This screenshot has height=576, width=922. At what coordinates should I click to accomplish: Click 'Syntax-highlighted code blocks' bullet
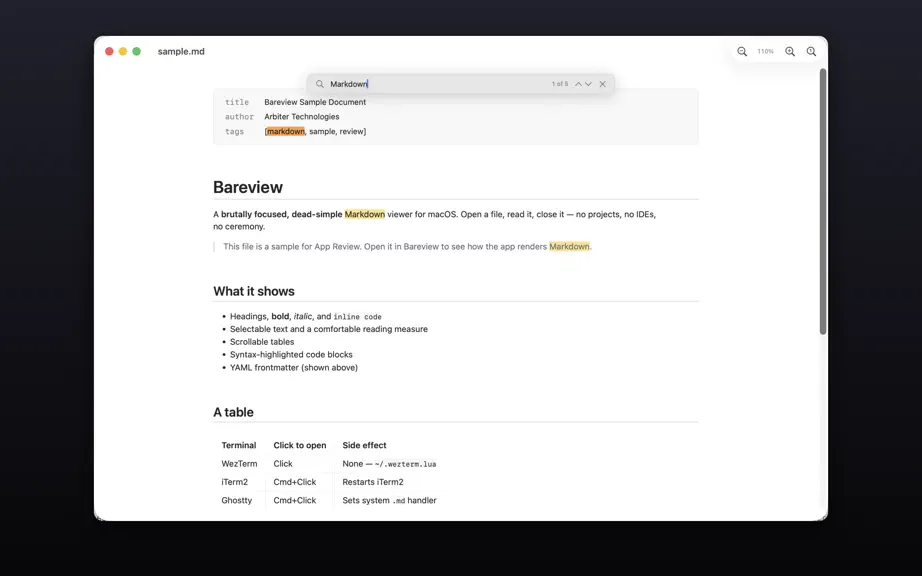(x=291, y=355)
